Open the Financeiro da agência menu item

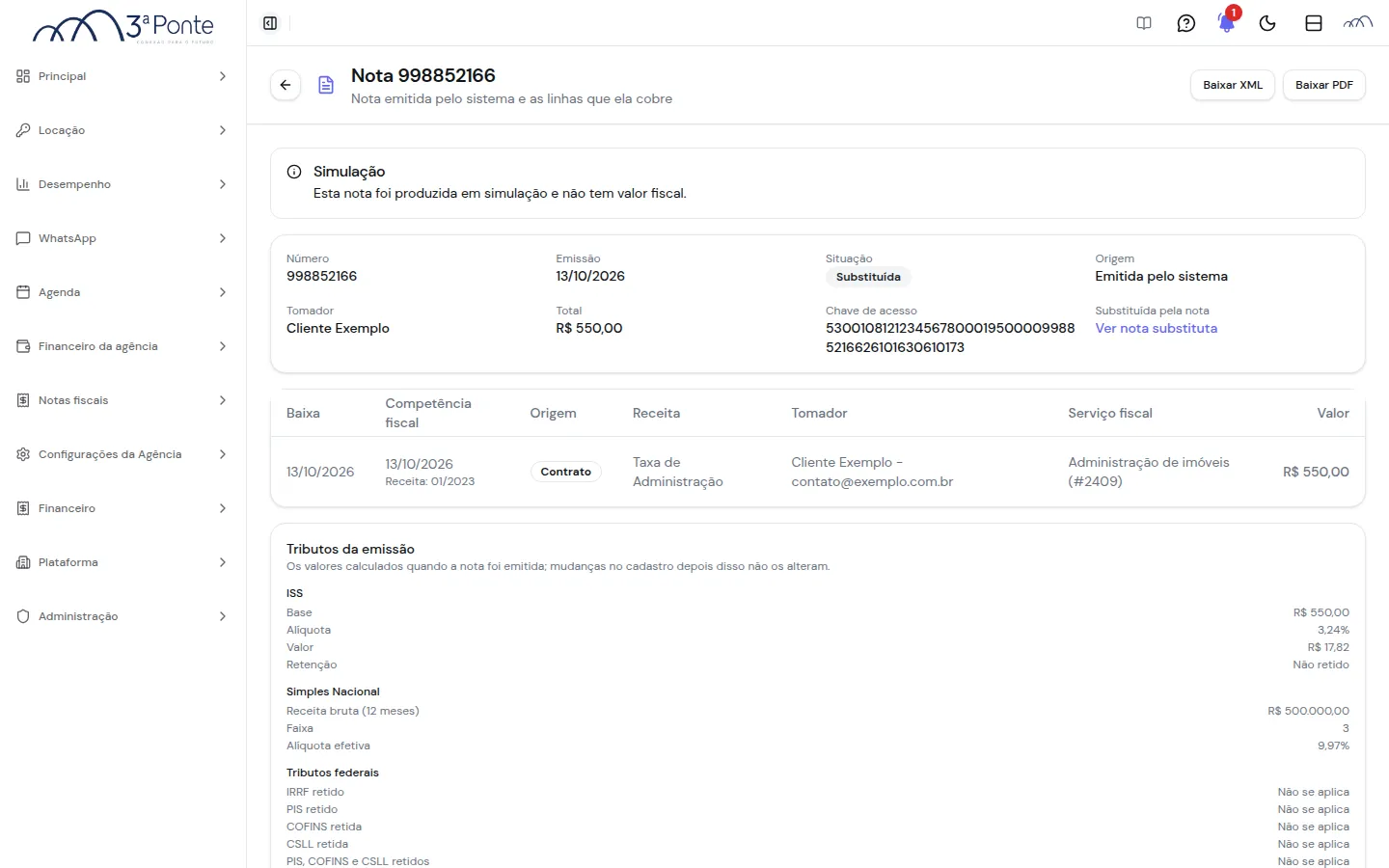coord(123,346)
